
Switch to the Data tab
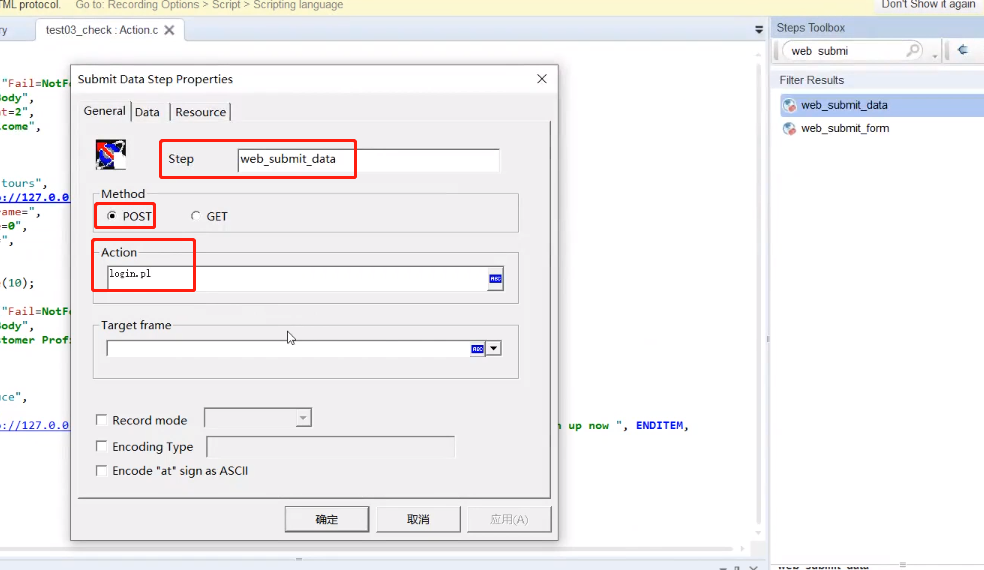(x=147, y=112)
